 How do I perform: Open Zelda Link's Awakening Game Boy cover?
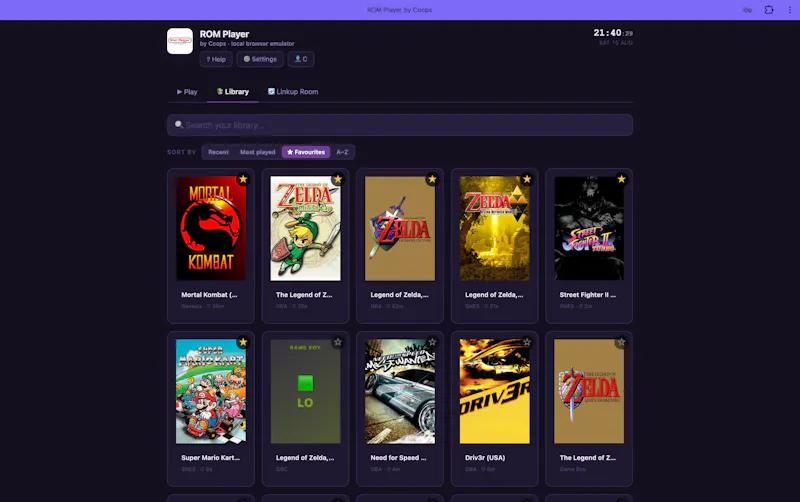(589, 391)
